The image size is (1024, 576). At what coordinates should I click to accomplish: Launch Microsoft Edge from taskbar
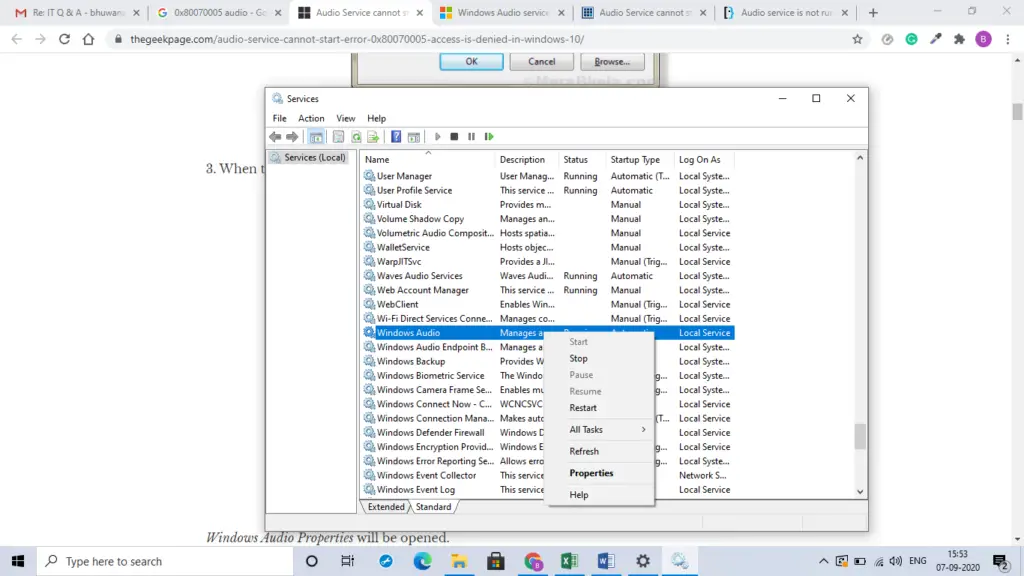point(423,561)
